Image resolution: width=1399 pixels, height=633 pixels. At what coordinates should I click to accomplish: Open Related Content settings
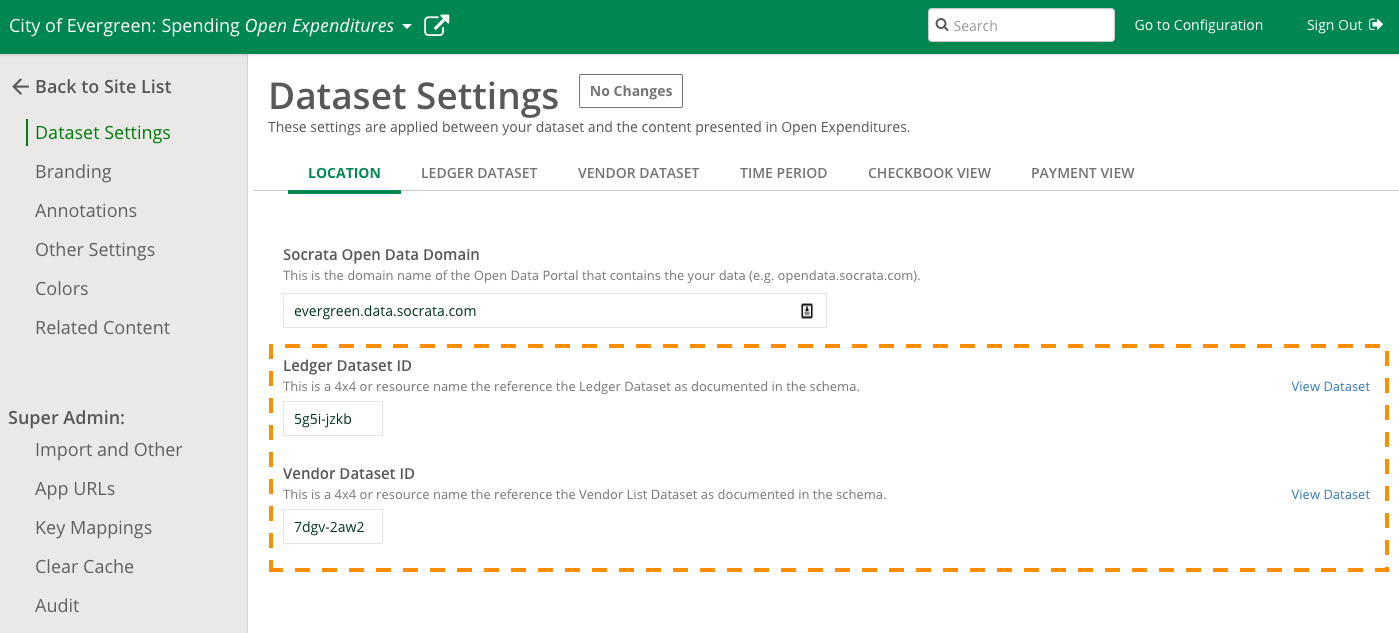(102, 327)
